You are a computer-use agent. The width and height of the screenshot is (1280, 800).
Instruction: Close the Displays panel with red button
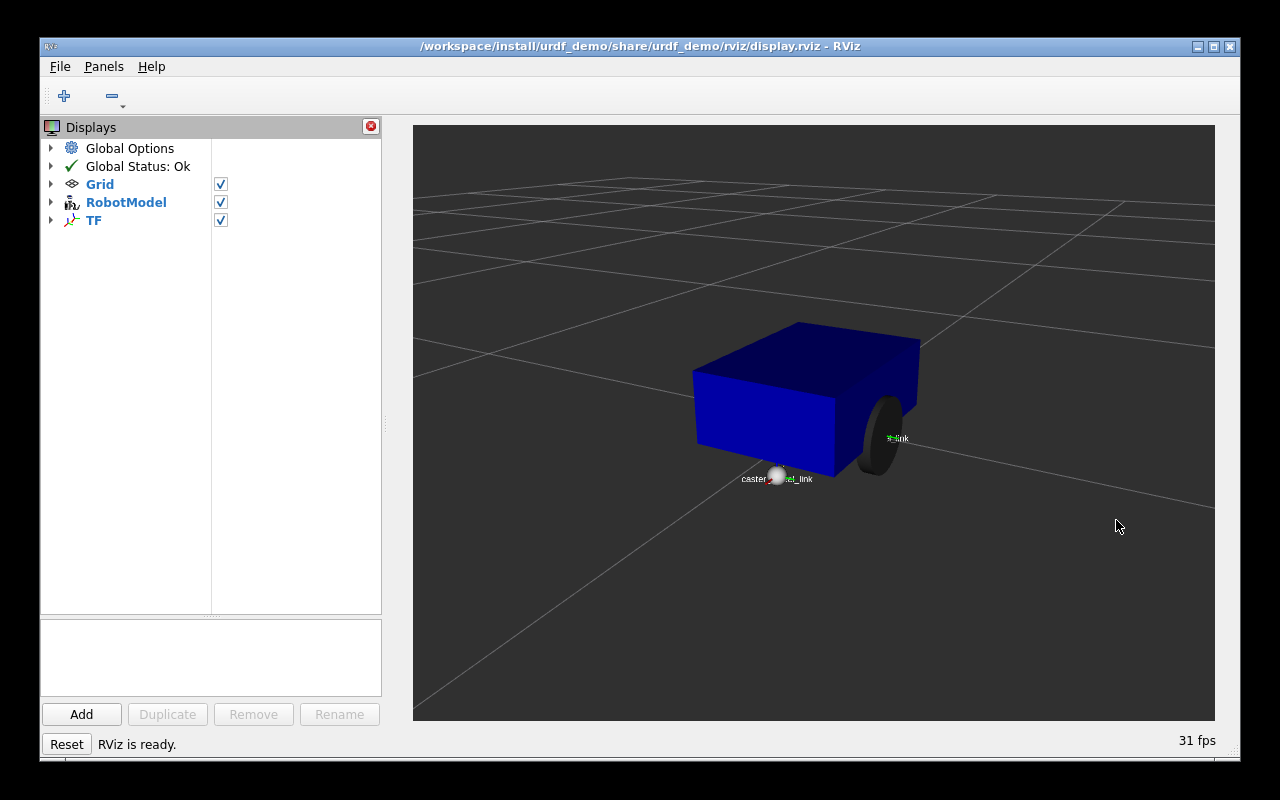tap(371, 126)
